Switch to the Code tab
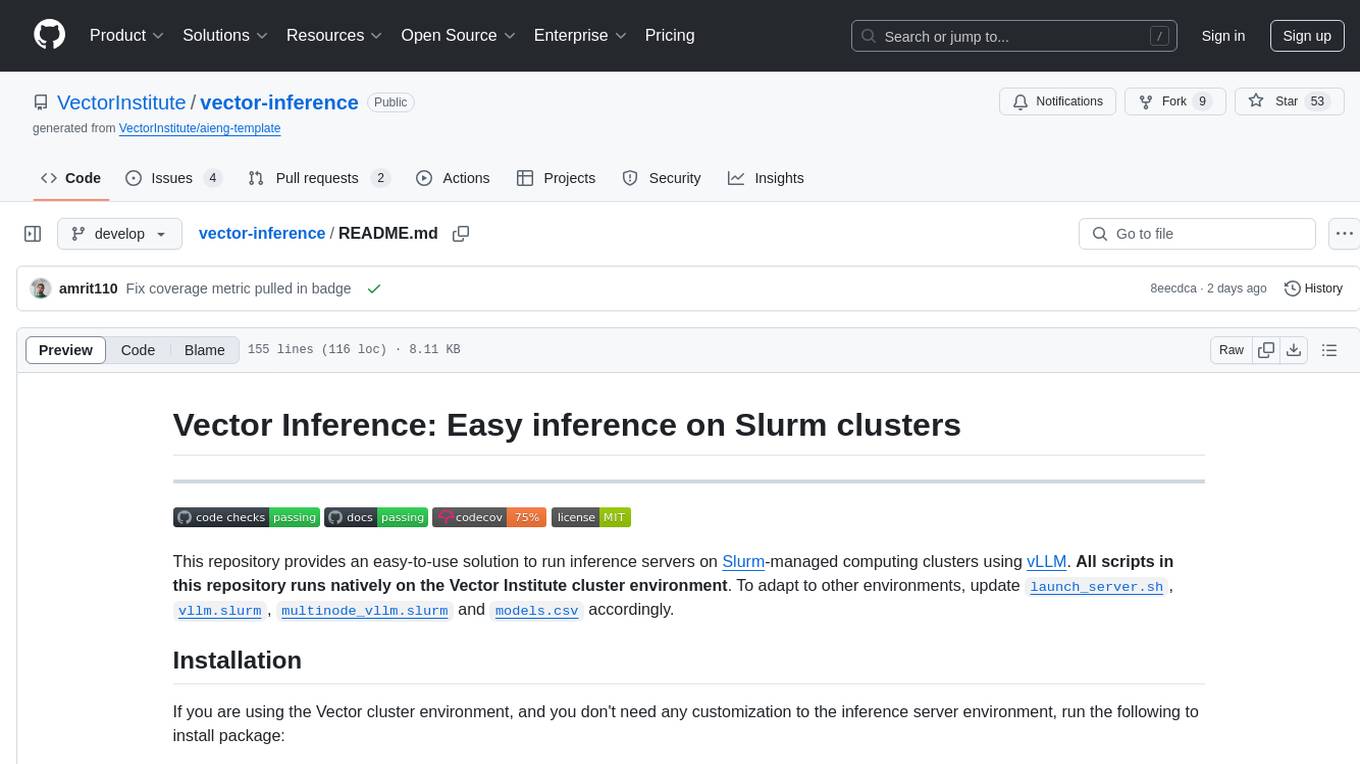Image resolution: width=1360 pixels, height=764 pixels. pos(71,178)
